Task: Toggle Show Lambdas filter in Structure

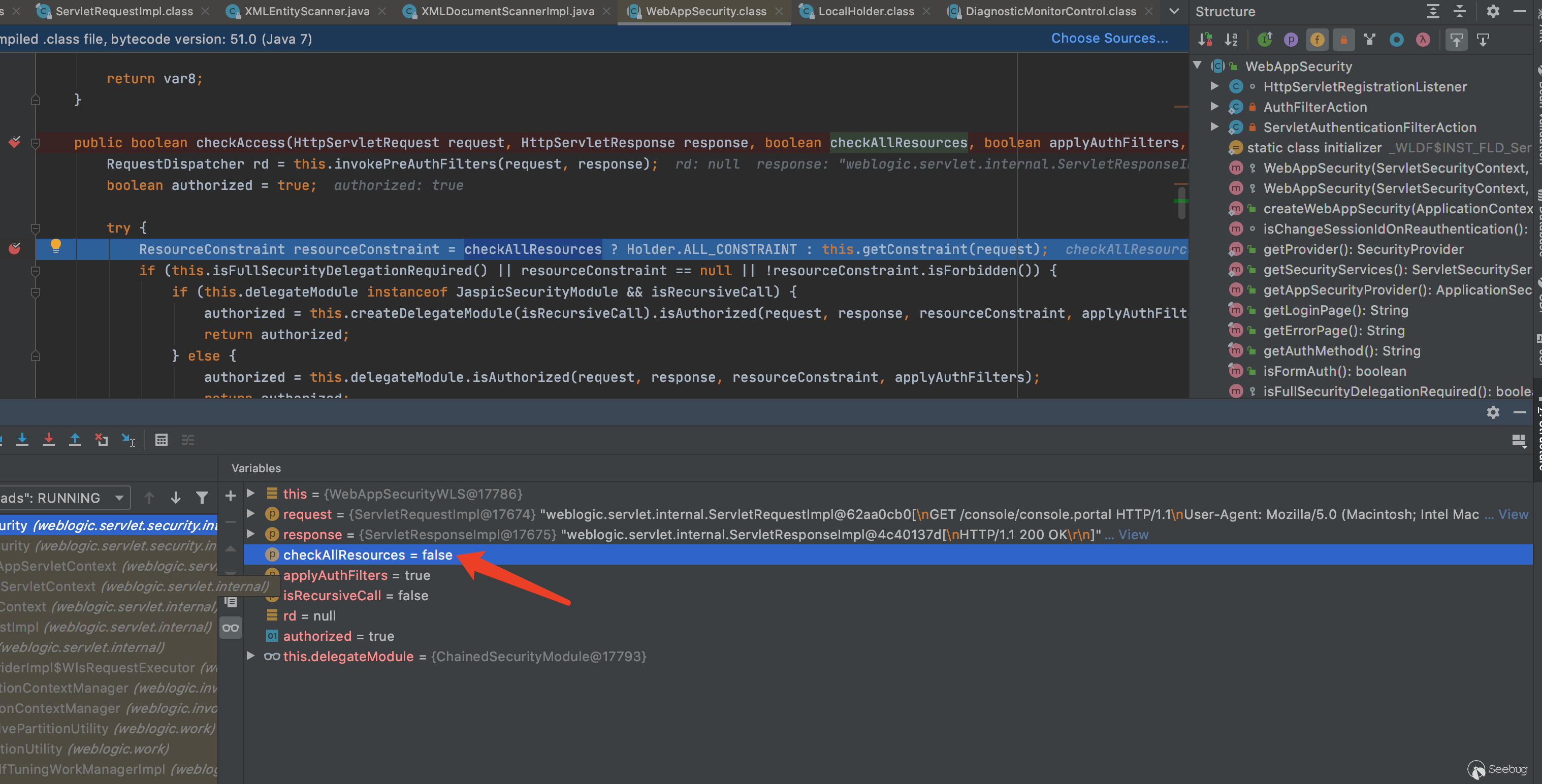Action: tap(1423, 40)
